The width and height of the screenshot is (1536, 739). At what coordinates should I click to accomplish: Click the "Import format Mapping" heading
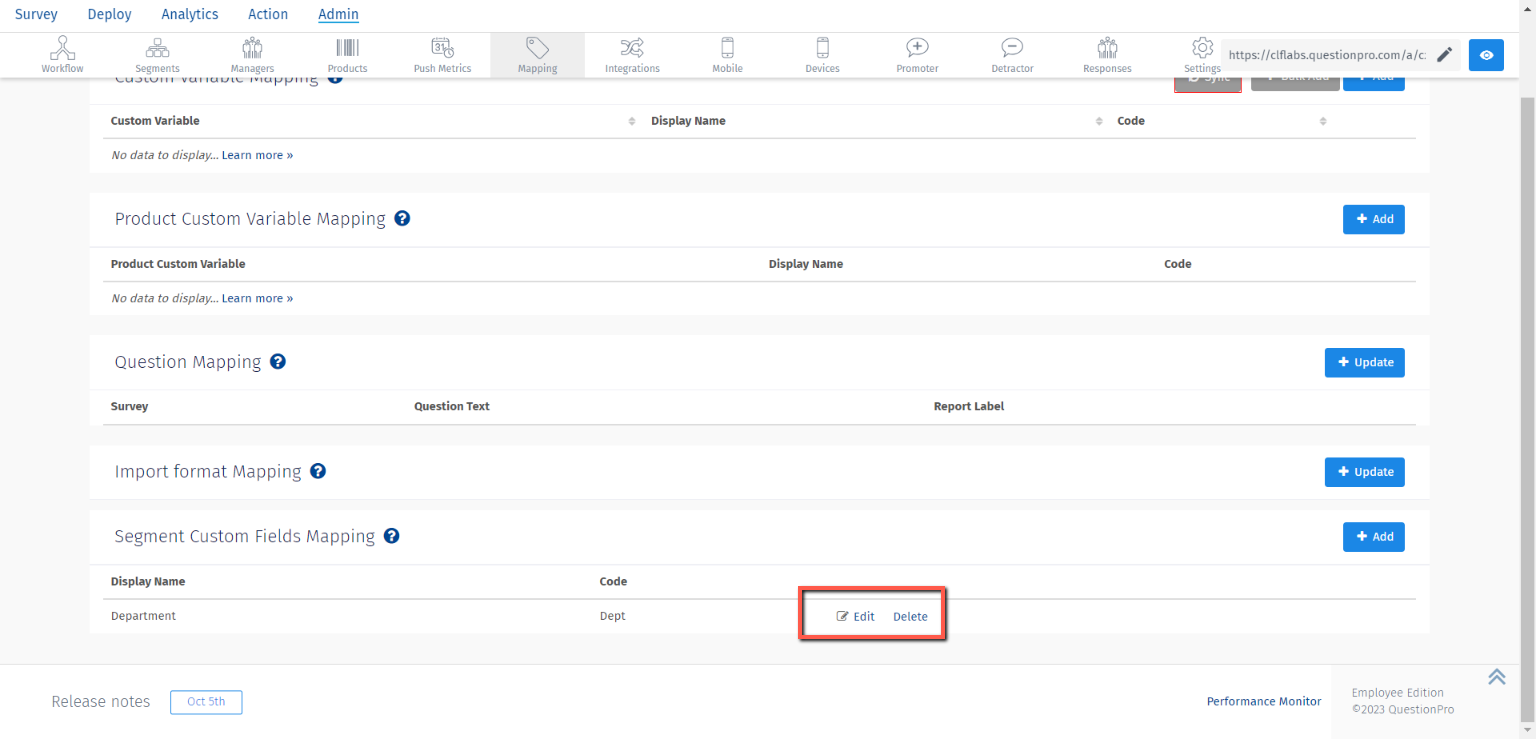[208, 471]
